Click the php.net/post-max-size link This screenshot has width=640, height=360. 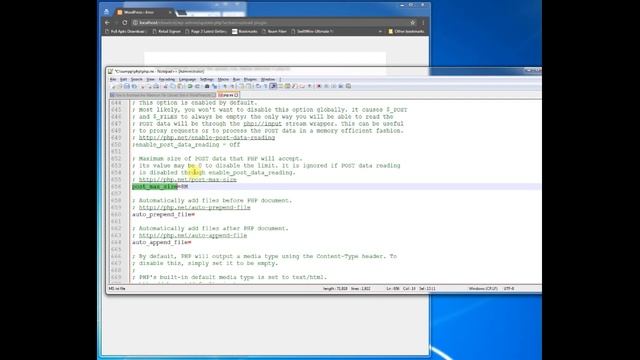pyautogui.click(x=187, y=180)
